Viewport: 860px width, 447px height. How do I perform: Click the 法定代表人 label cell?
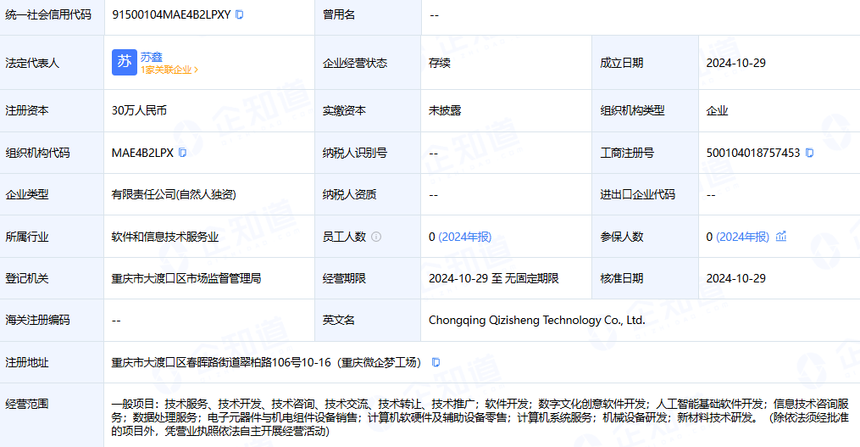tap(52, 63)
